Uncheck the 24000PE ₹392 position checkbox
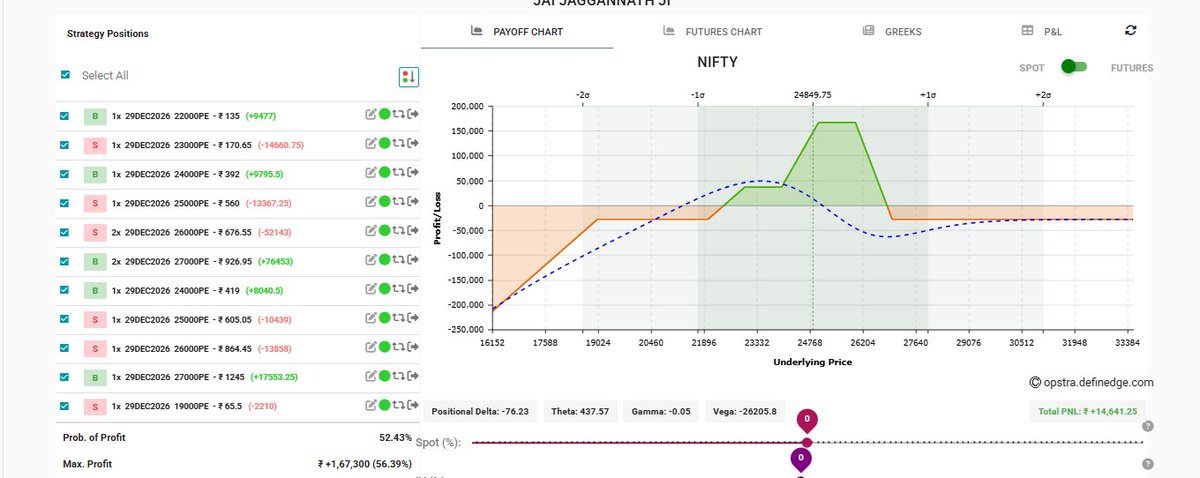The image size is (1200, 478). click(65, 174)
